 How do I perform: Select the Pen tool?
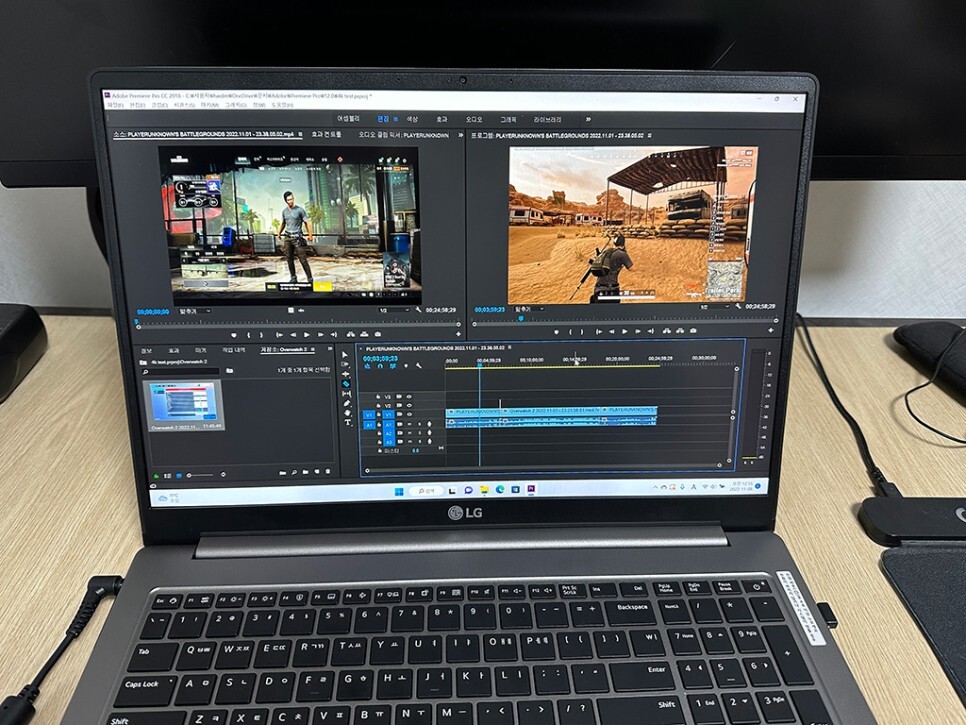pos(347,403)
